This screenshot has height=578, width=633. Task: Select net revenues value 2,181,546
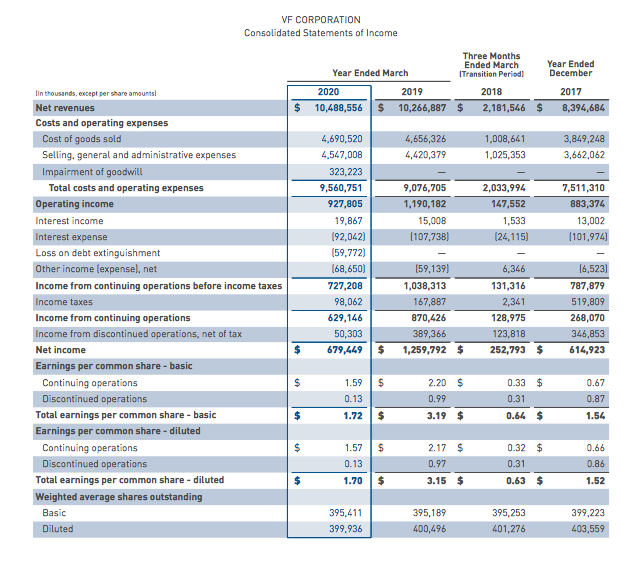pos(504,108)
